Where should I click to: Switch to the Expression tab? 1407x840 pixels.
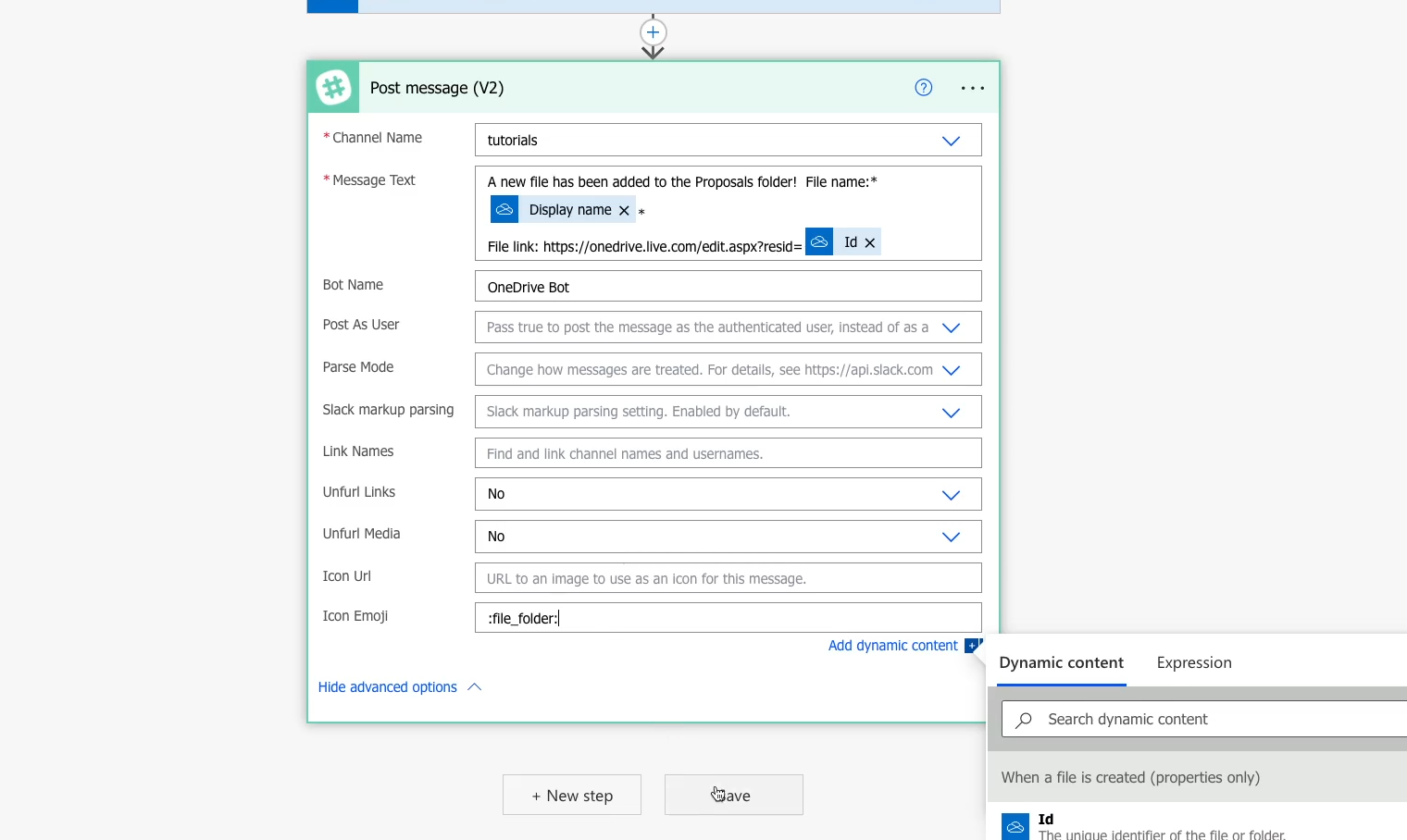point(1194,663)
